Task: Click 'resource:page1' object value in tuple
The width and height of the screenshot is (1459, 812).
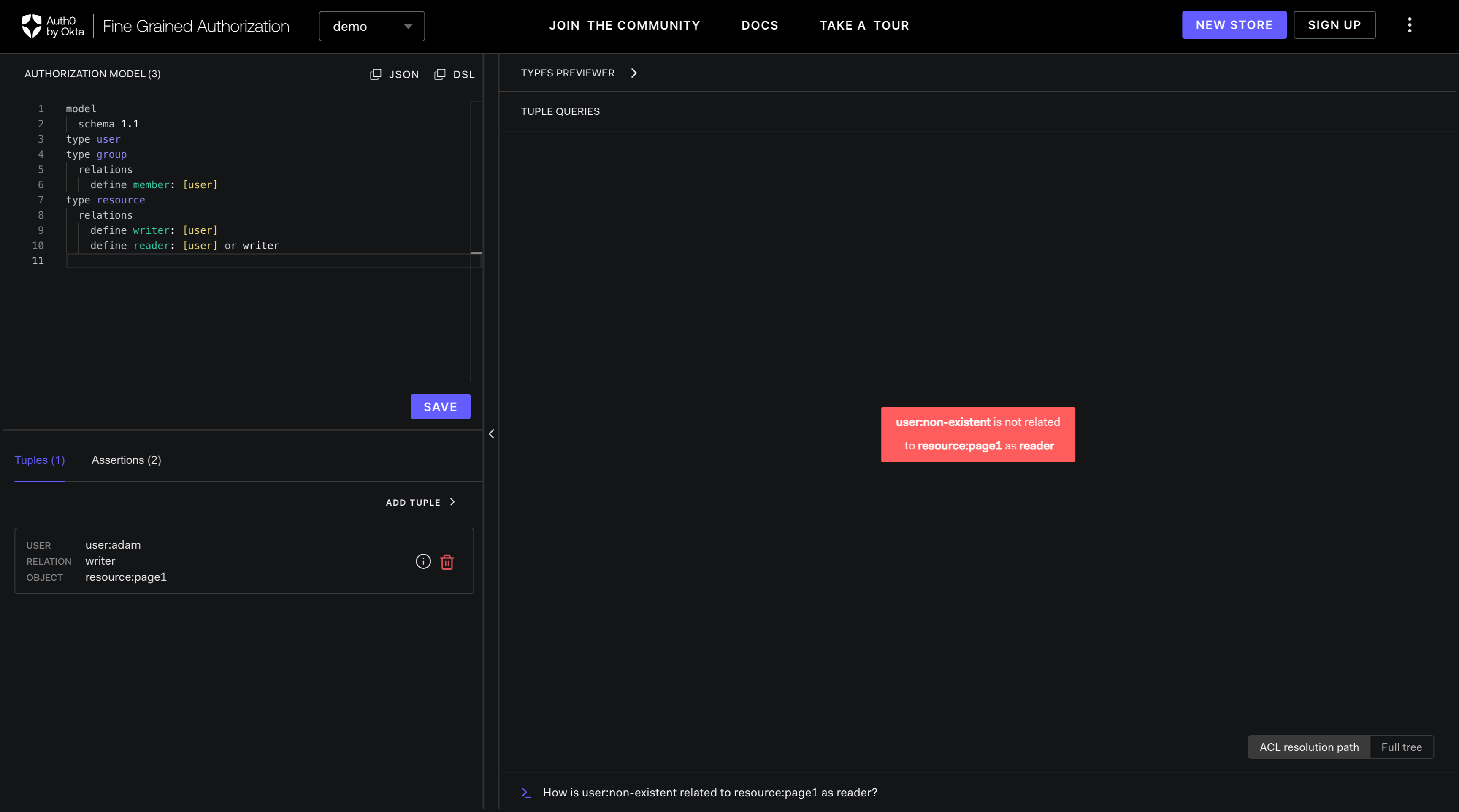Action: click(126, 577)
